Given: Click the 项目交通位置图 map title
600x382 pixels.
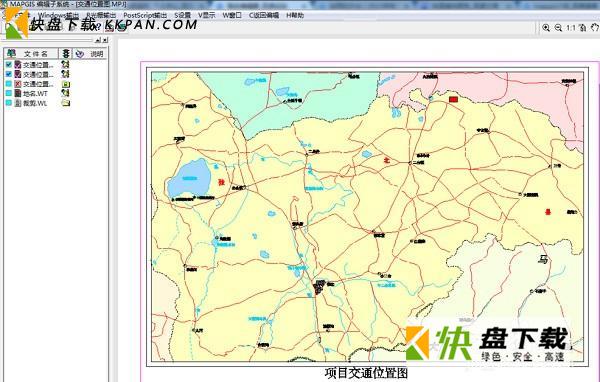Looking at the screenshot, I should tap(366, 373).
